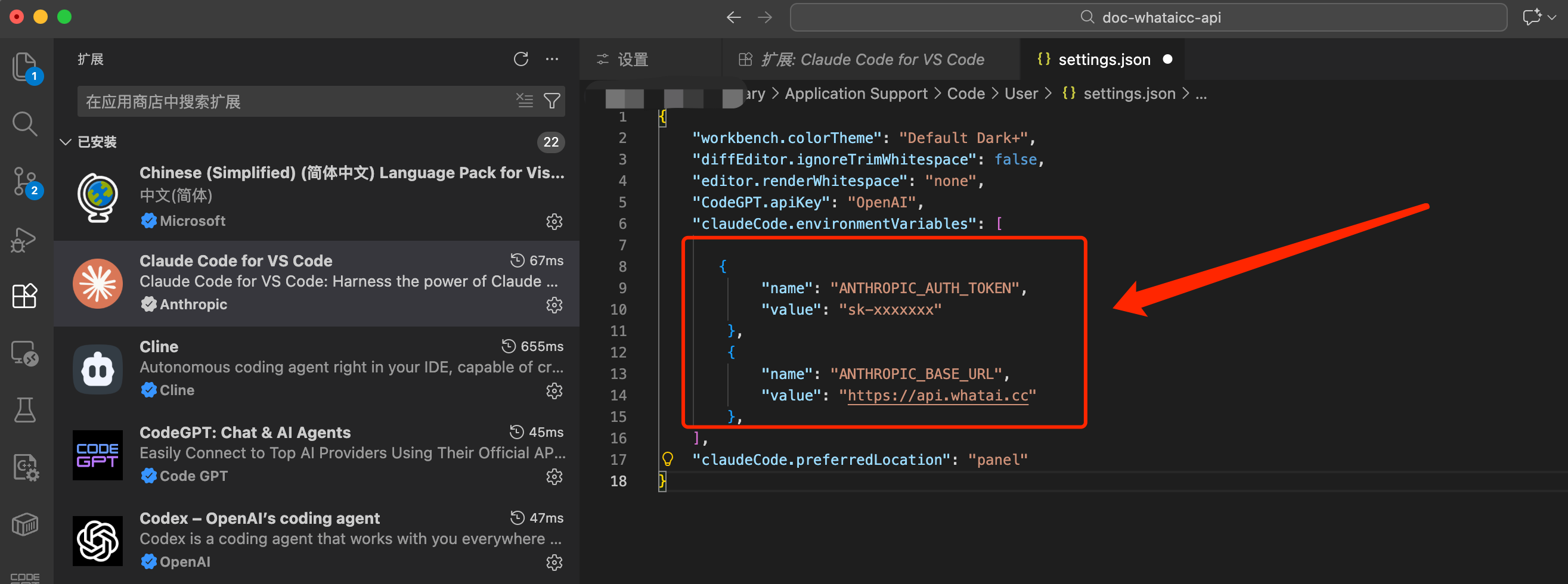Open the Run and Debug view
The image size is (1568, 584).
click(x=24, y=239)
